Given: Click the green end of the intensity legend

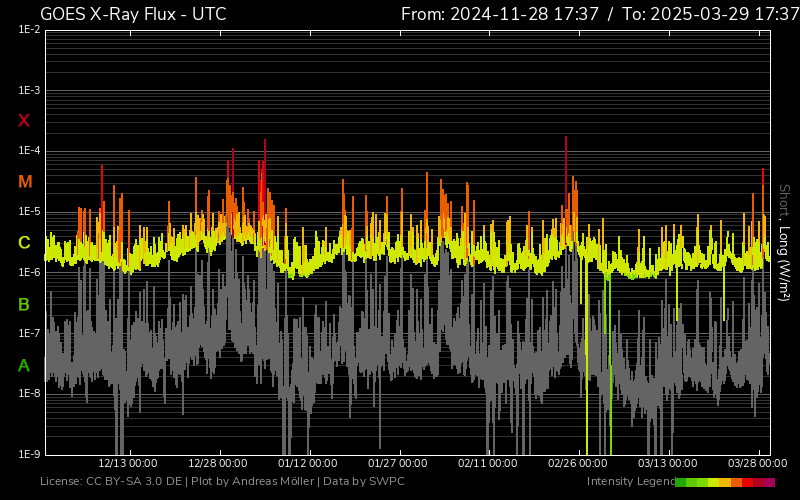Looking at the screenshot, I should pos(681,482).
